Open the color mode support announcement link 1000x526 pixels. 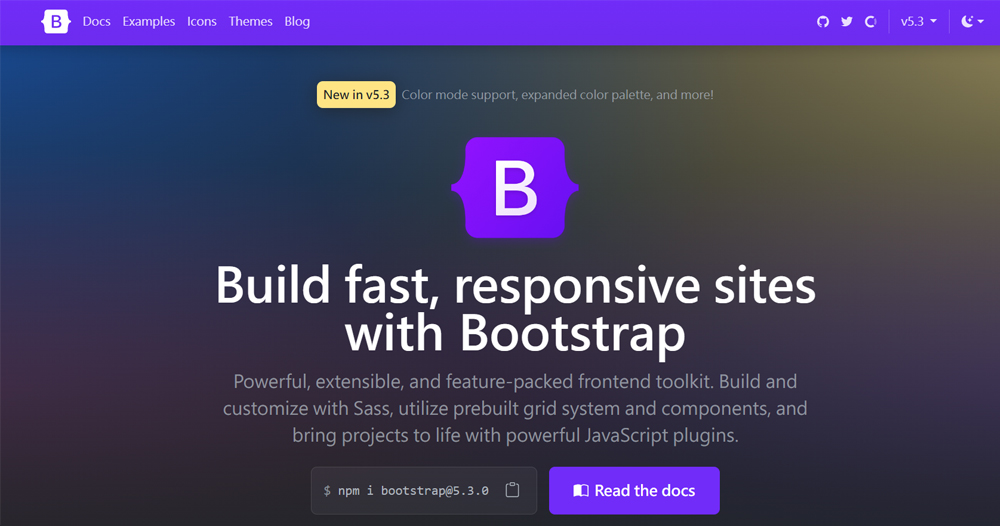pos(557,94)
